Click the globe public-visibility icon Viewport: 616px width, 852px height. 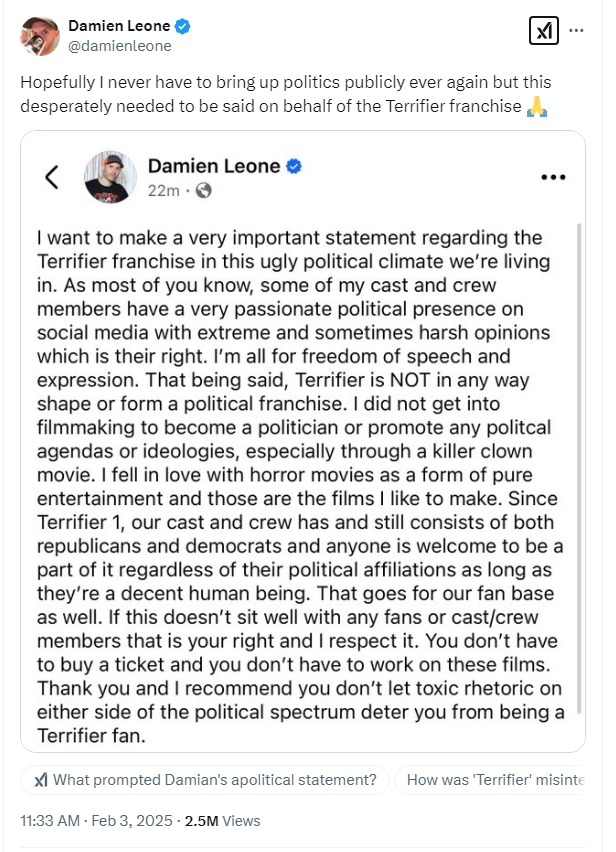point(204,190)
